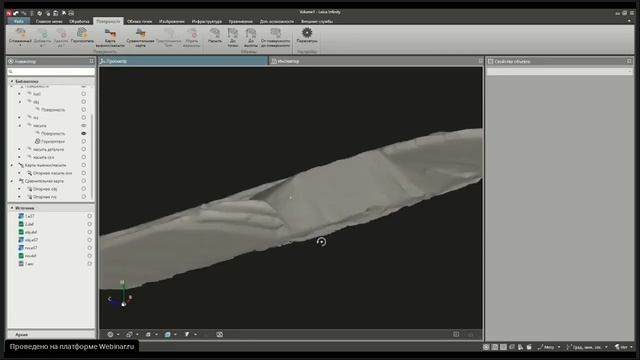This screenshot has height=360, width=640.
Task: Open the Инфраструктура ribbon tab
Action: pyautogui.click(x=207, y=21)
